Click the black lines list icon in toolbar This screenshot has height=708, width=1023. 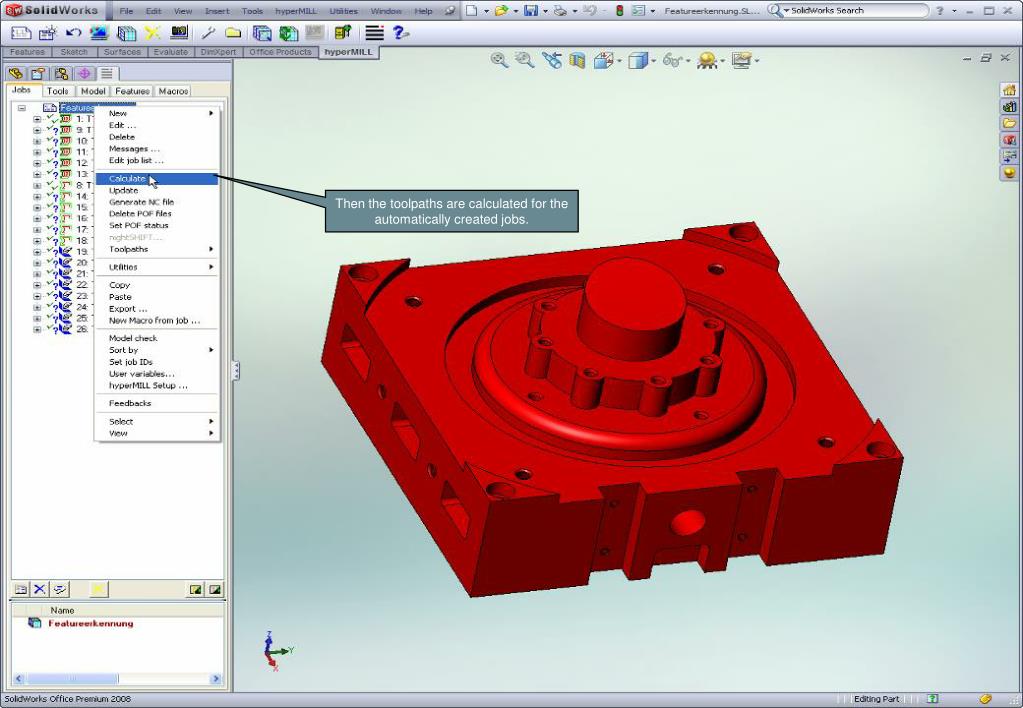point(374,33)
